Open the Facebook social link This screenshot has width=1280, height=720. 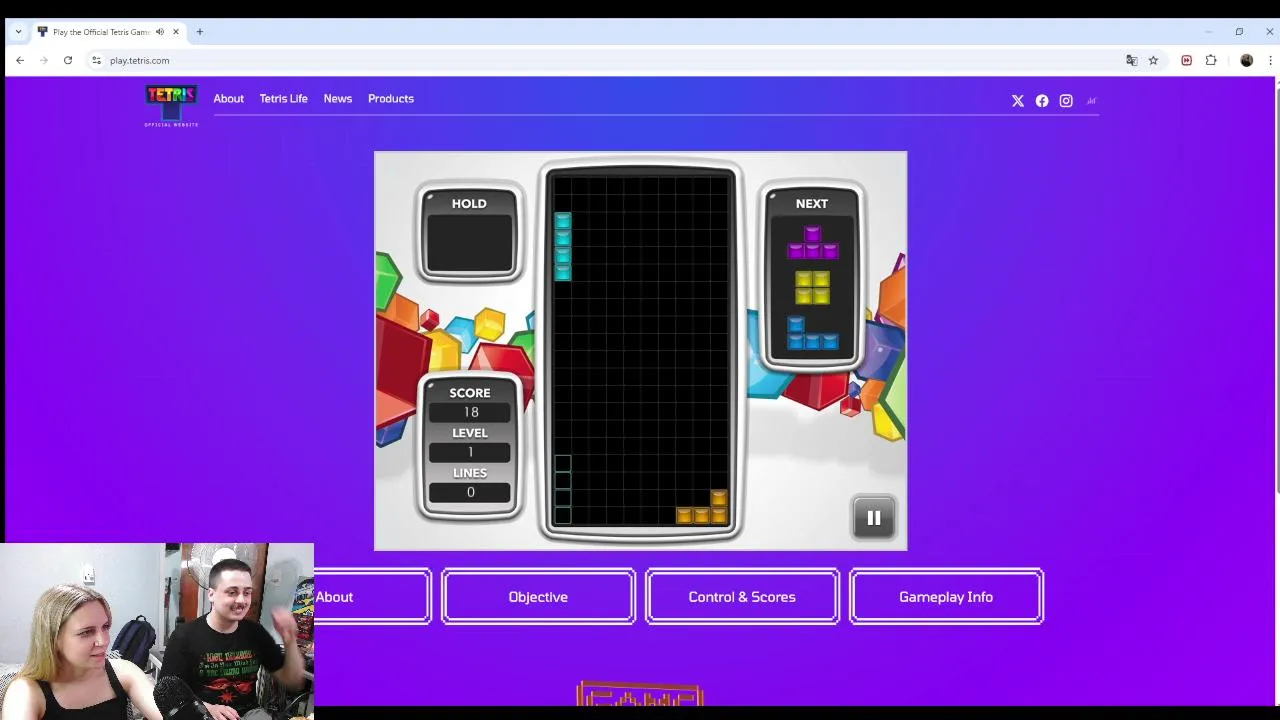tap(1042, 101)
